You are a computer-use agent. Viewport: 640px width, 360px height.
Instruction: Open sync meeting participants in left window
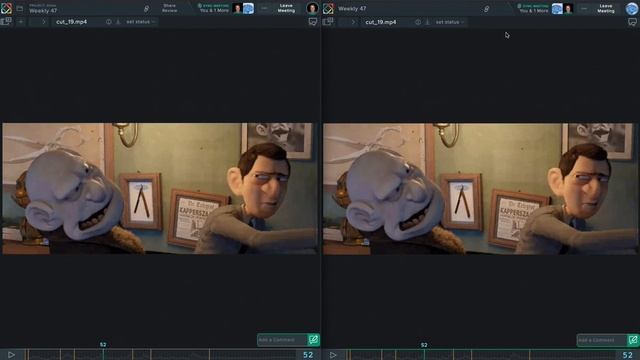[225, 8]
